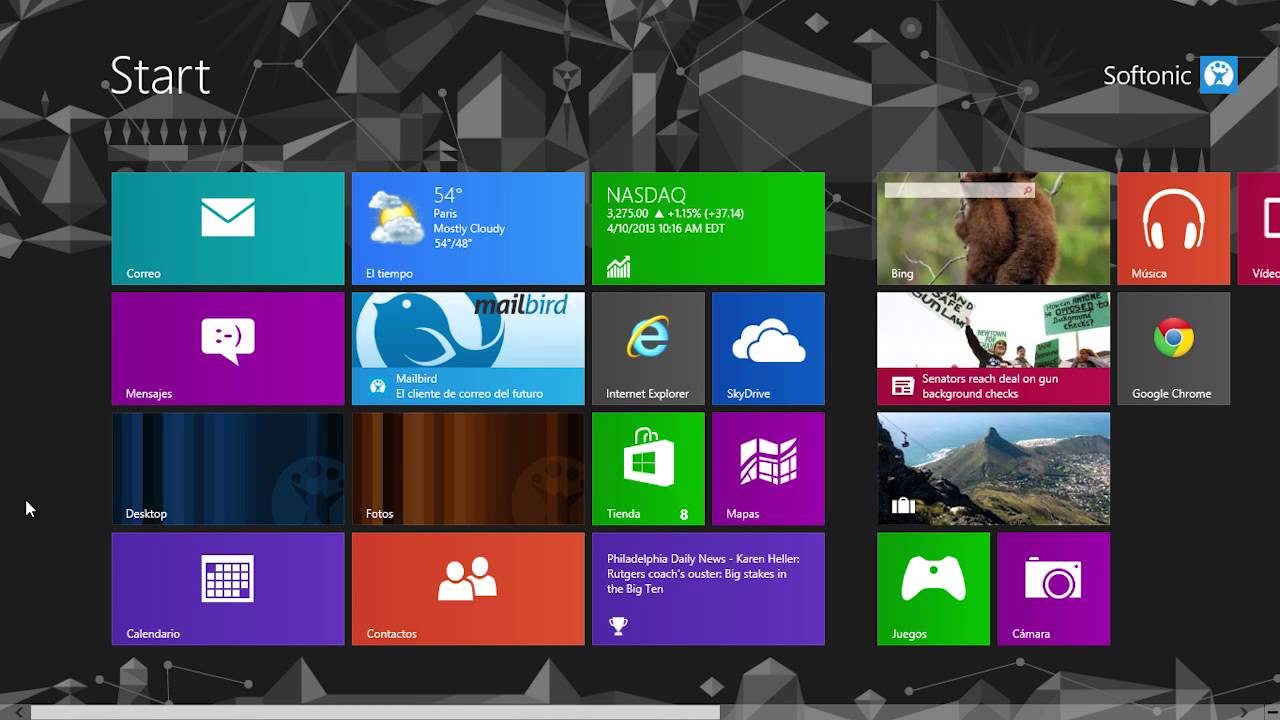Launch the Mensajes messaging tile
The width and height of the screenshot is (1280, 720).
pyautogui.click(x=228, y=349)
